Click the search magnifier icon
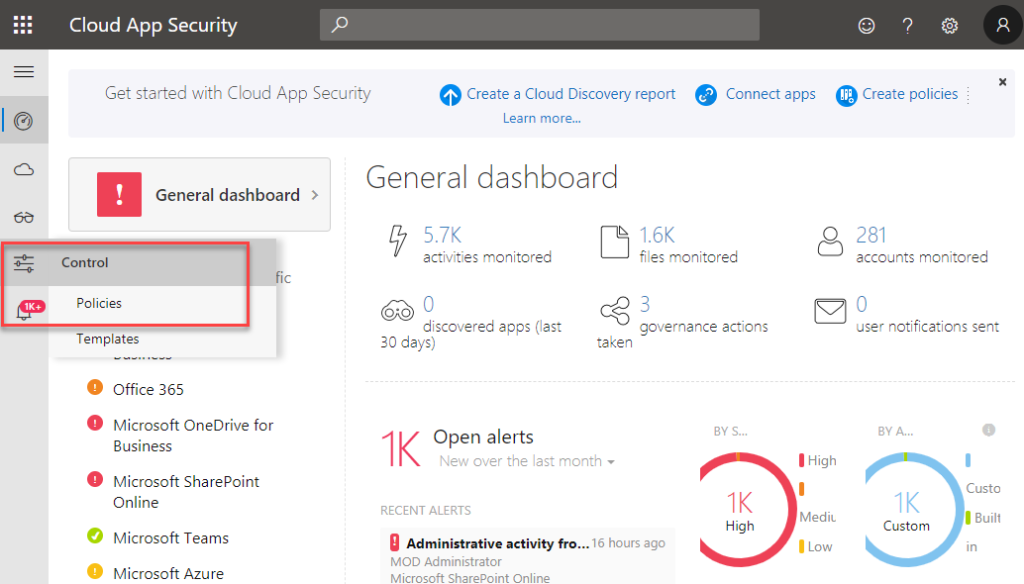 click(x=340, y=25)
